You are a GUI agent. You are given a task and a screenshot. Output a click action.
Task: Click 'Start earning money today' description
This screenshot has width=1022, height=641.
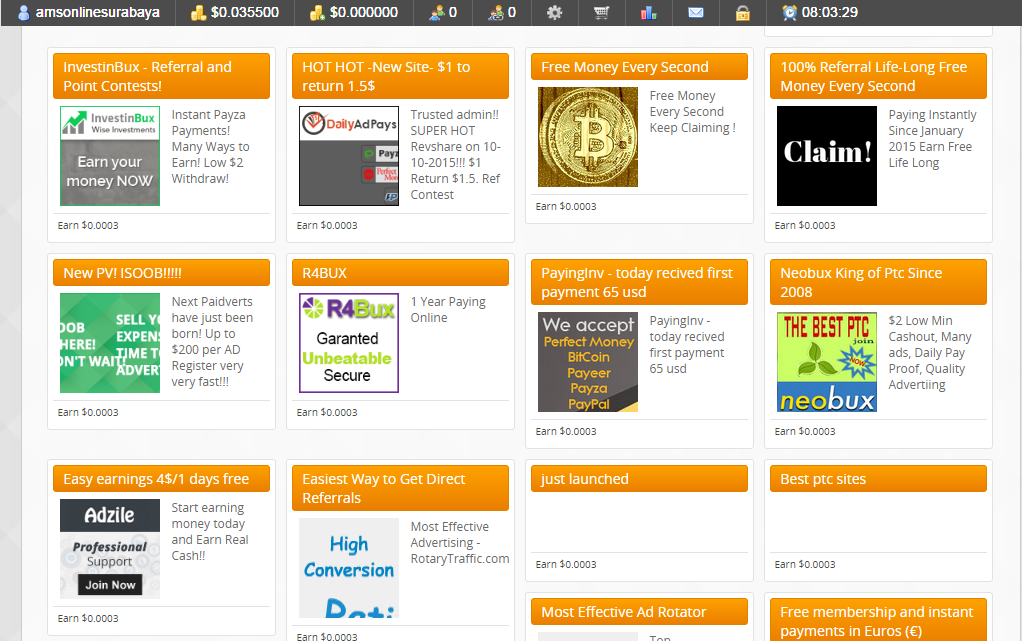[210, 531]
